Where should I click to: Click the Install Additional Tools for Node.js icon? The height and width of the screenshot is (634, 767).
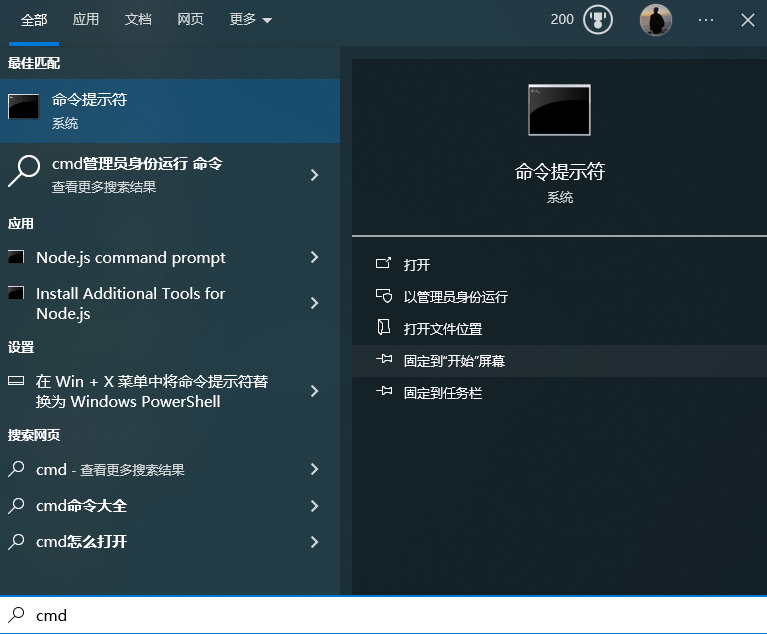(16, 293)
